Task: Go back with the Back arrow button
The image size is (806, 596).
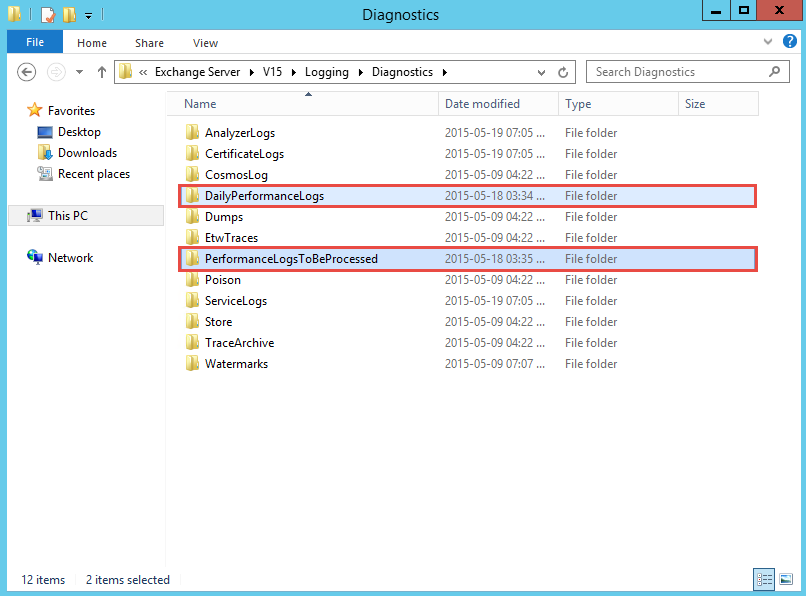Action: pos(27,72)
